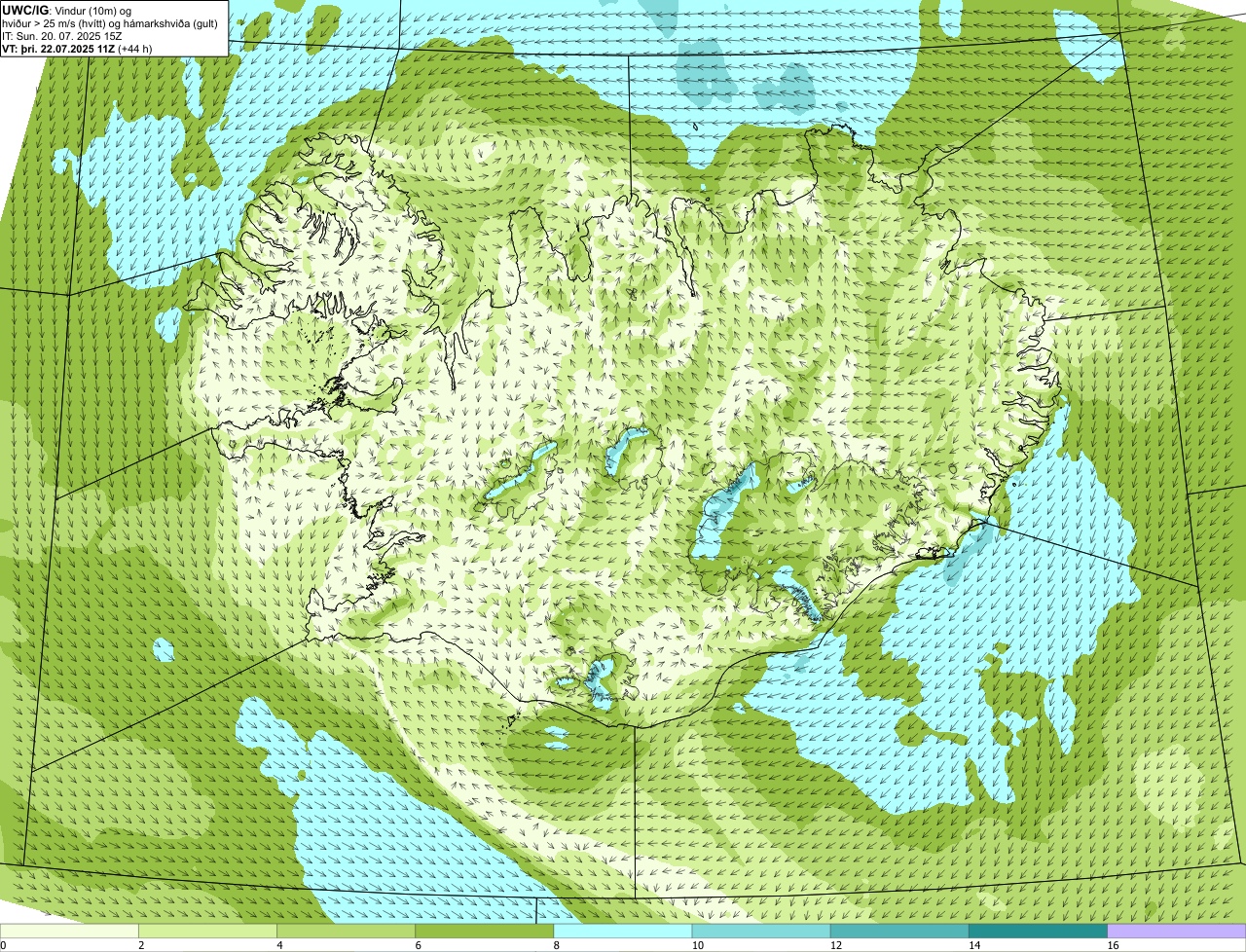This screenshot has width=1246, height=952.
Task: Click the pale yellow 0–2 legend color segment
Action: (69, 931)
